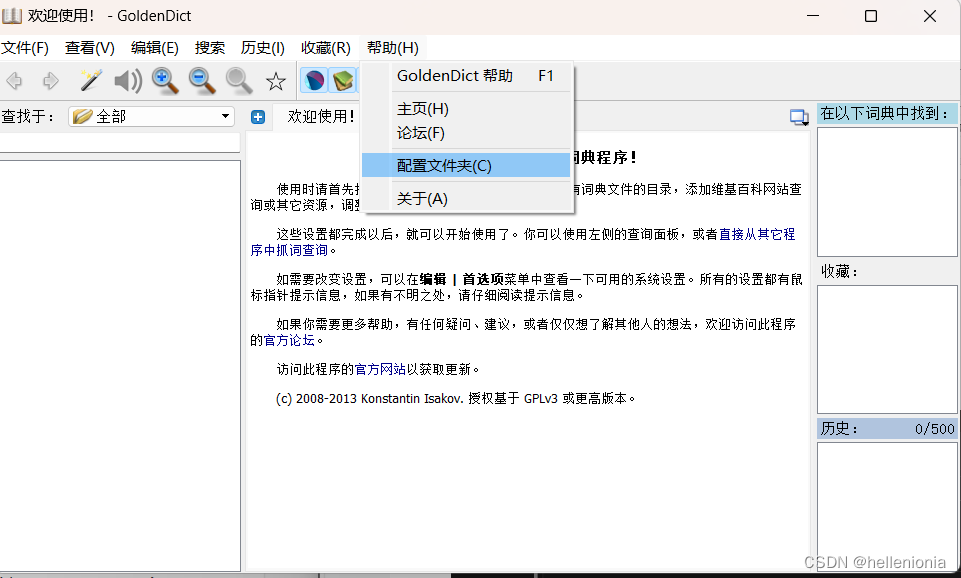Open the 文件(F) menu
Image resolution: width=961 pixels, height=578 pixels.
click(x=25, y=48)
